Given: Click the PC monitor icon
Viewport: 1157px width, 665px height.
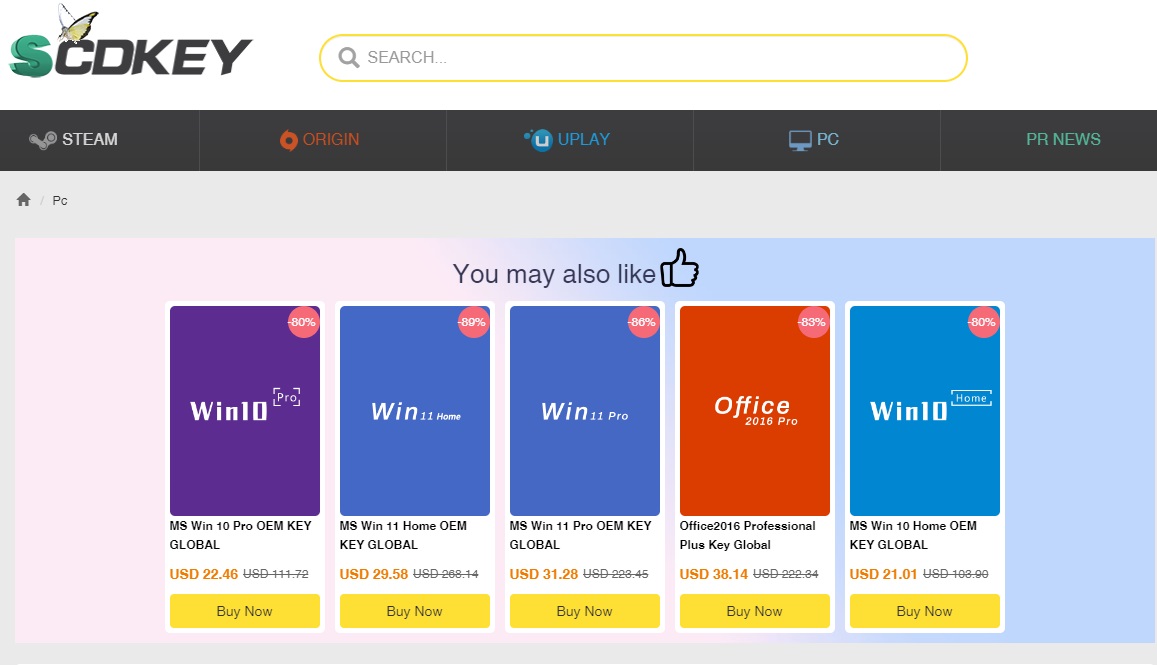Looking at the screenshot, I should 800,140.
